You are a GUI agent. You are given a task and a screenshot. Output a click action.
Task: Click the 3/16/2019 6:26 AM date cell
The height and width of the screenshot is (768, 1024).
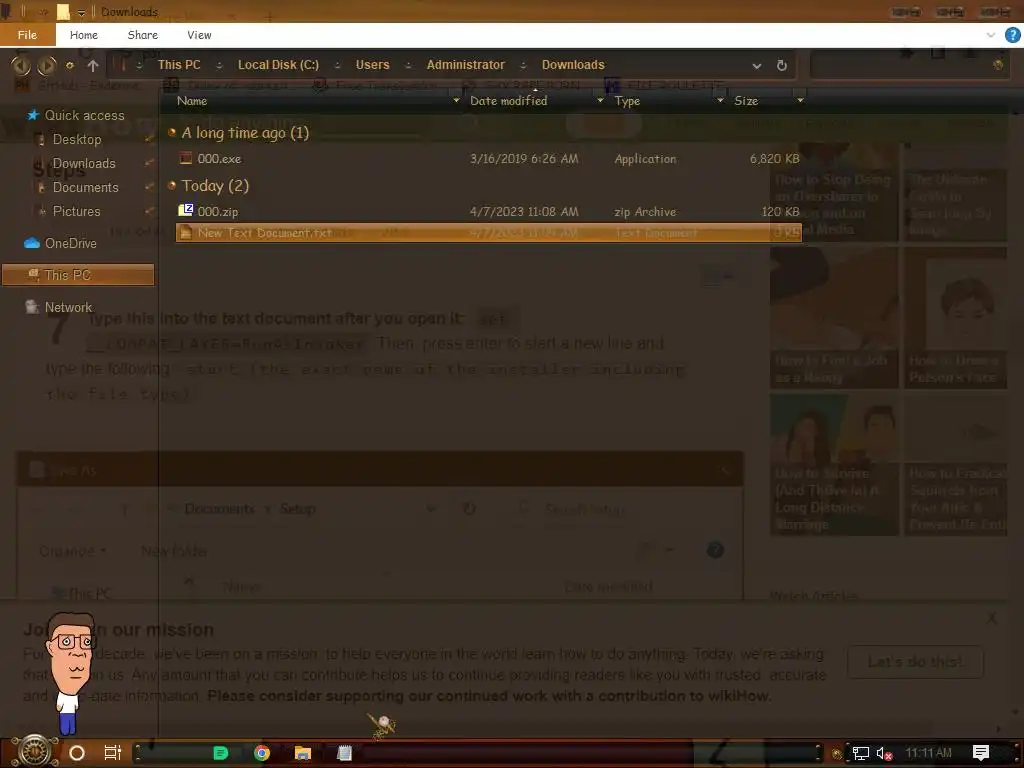tap(524, 159)
